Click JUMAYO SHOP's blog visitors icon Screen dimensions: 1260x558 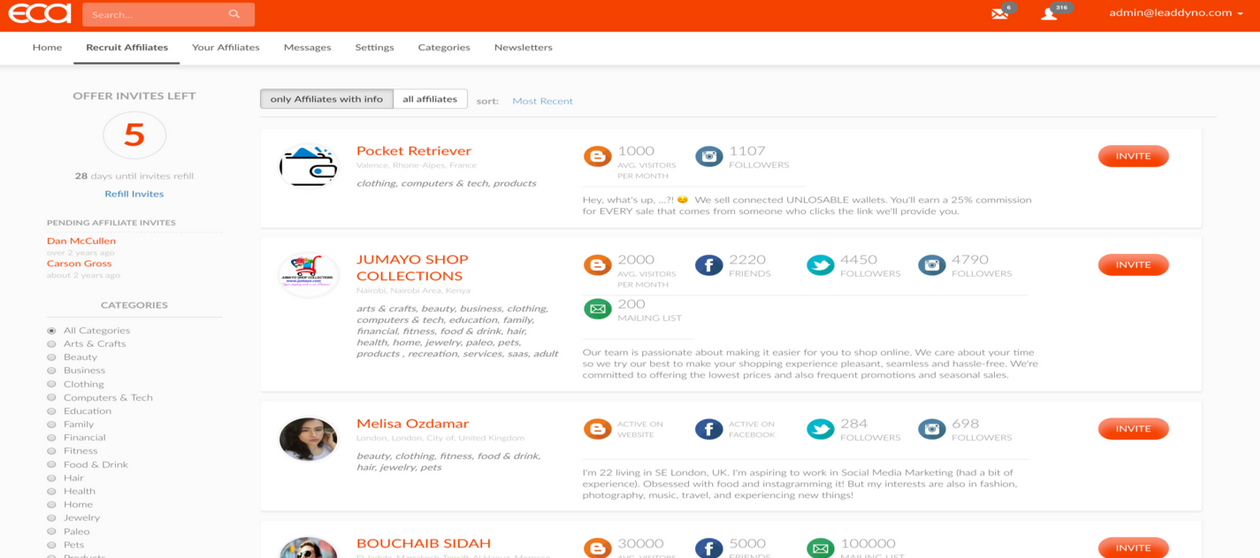pos(597,265)
